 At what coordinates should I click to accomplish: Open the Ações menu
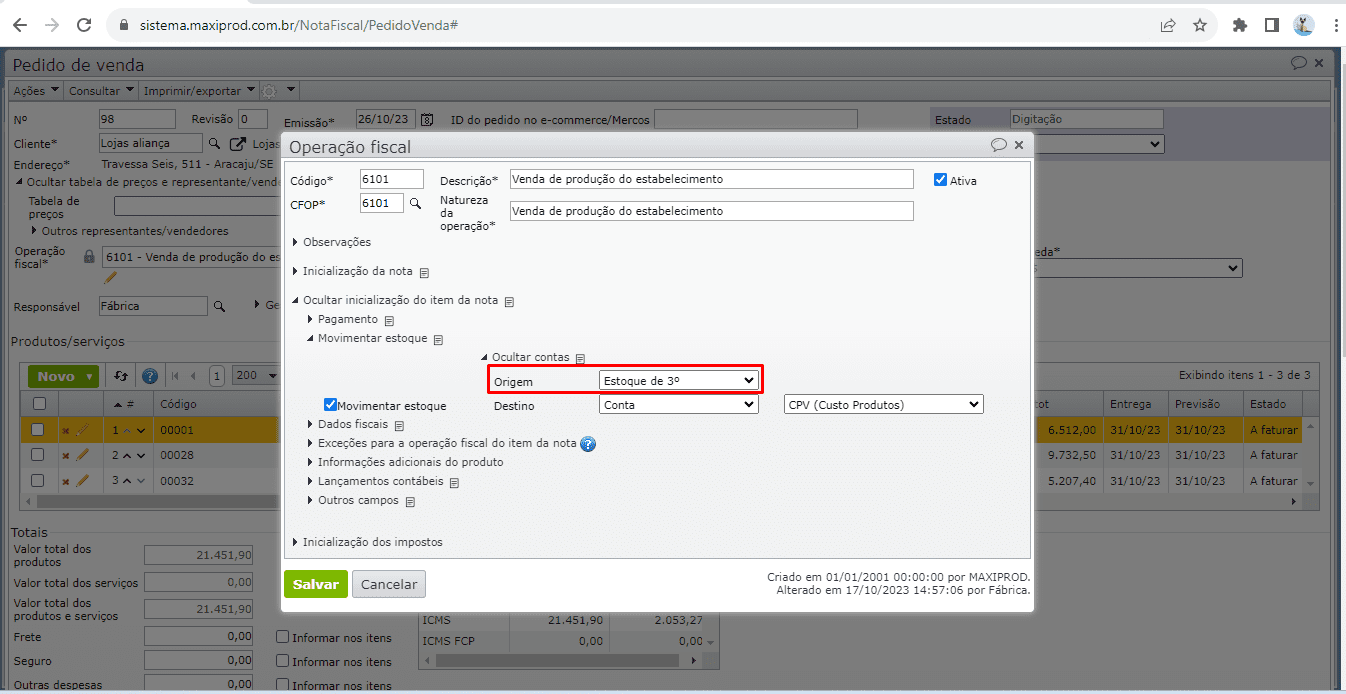click(34, 91)
